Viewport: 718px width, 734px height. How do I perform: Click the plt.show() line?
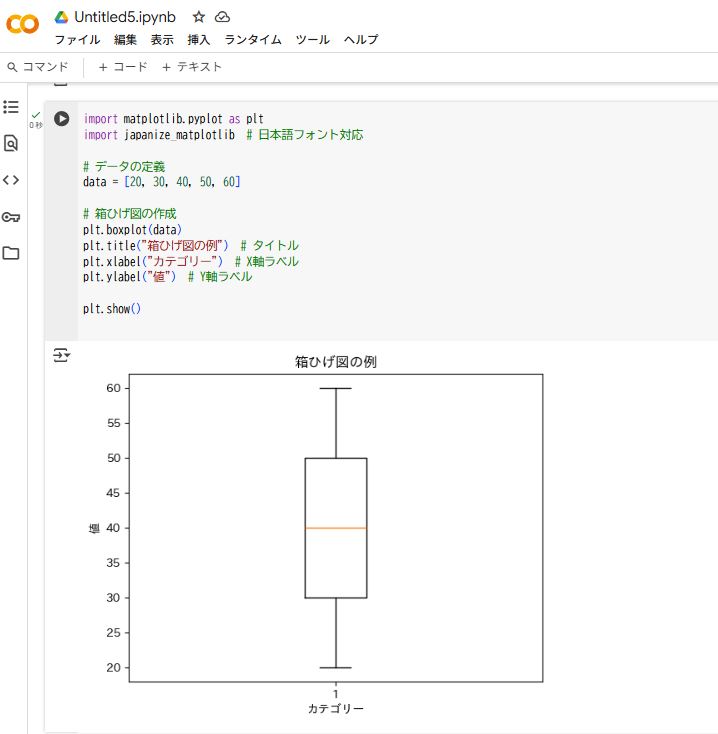(112, 309)
